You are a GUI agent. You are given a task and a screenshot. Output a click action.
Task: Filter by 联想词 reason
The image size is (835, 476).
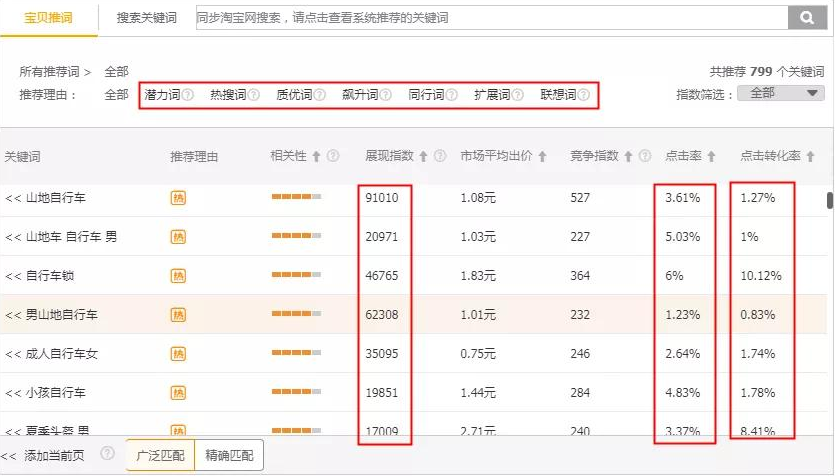[x=558, y=95]
